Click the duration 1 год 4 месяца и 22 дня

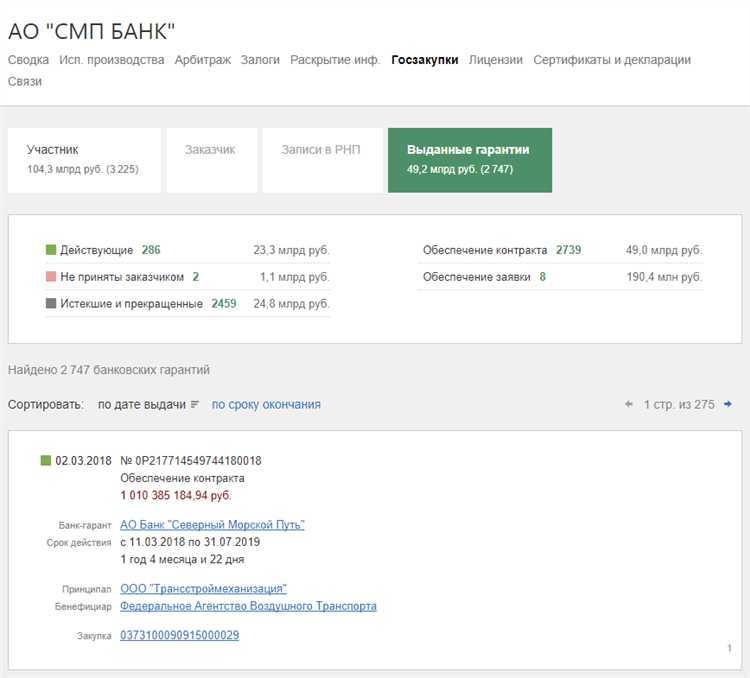pos(182,559)
